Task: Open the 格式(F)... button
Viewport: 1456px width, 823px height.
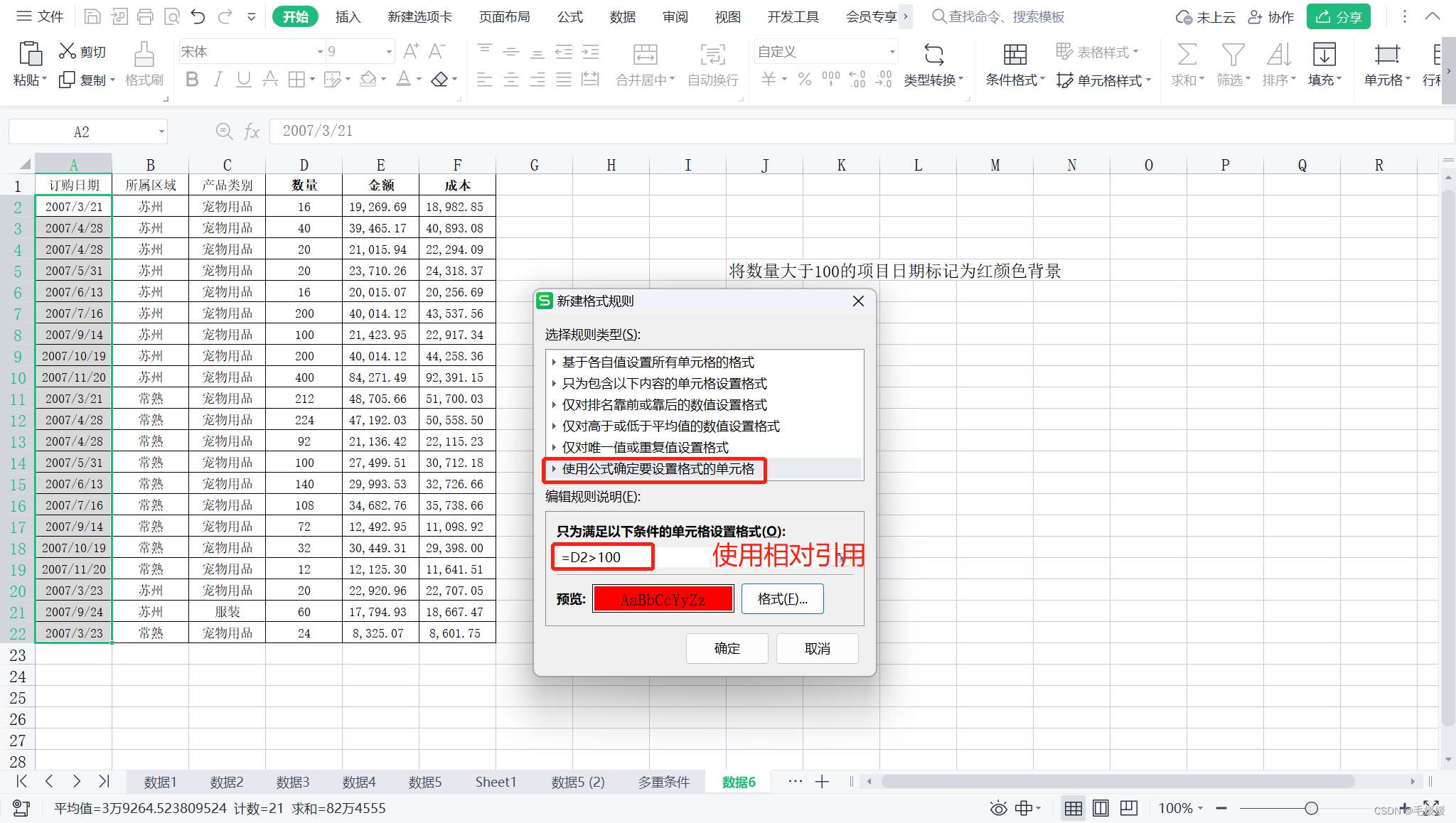Action: tap(782, 598)
